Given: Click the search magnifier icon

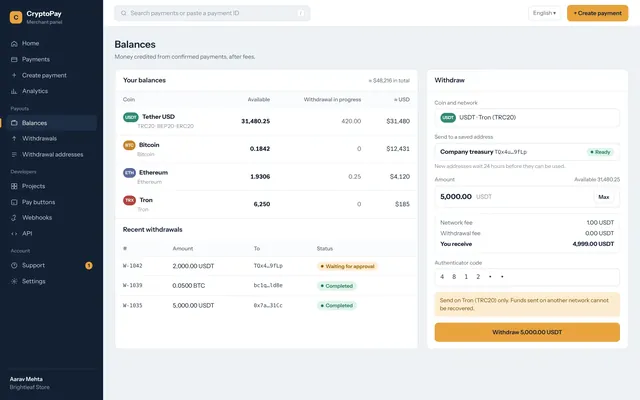Looking at the screenshot, I should click(x=123, y=13).
